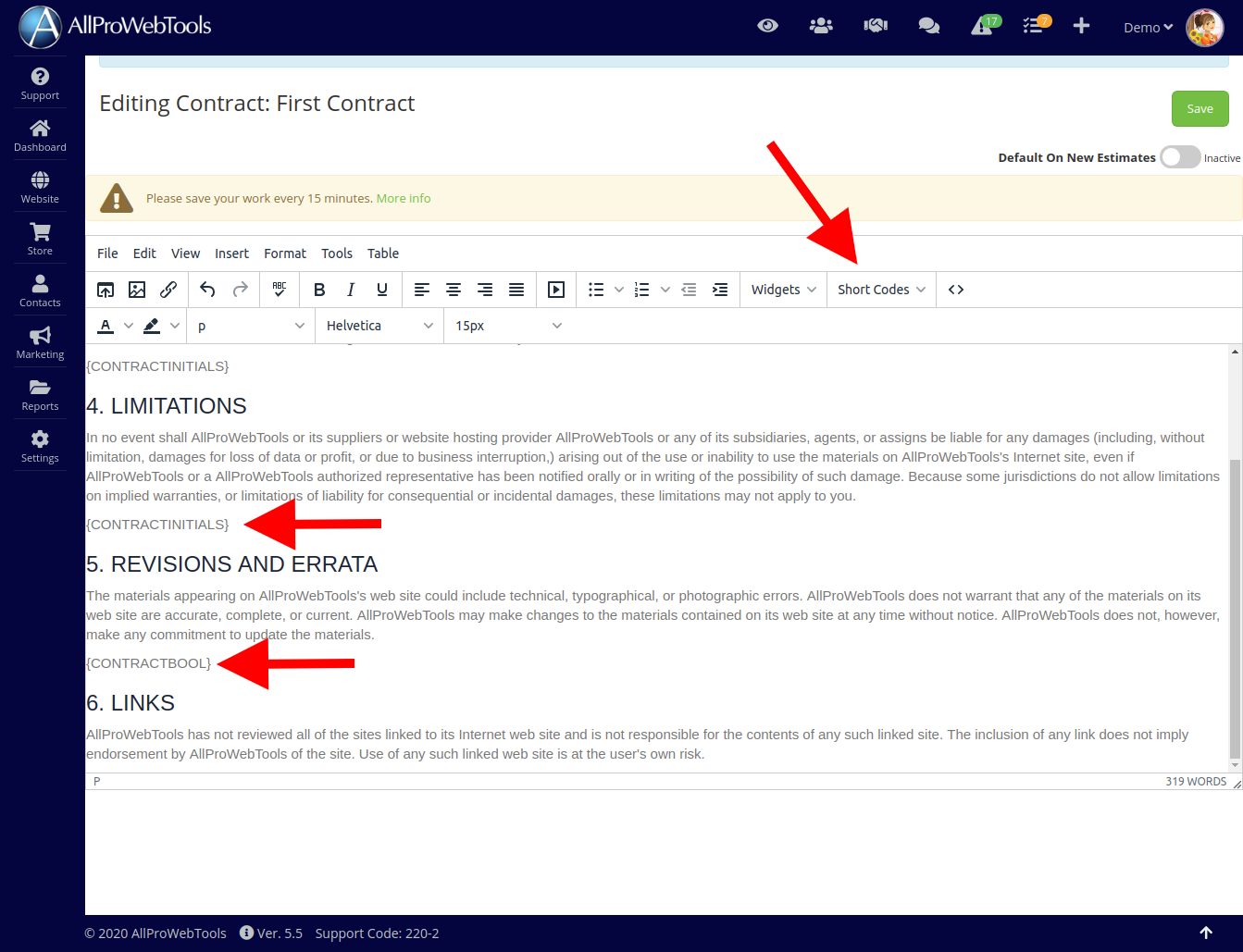1243x952 pixels.
Task: Open the Demo account dropdown
Action: pyautogui.click(x=1149, y=28)
